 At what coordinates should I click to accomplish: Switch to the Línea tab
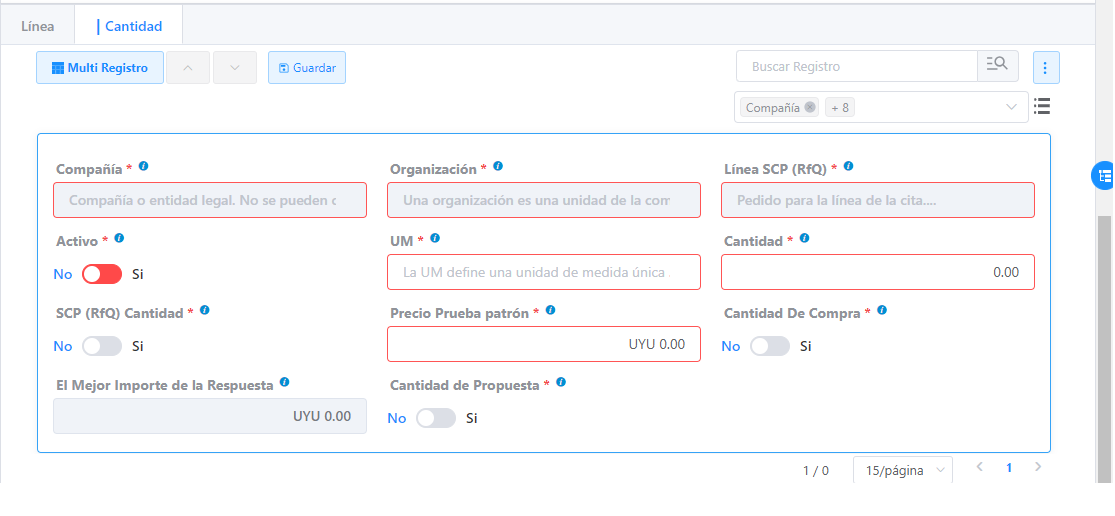pyautogui.click(x=38, y=26)
